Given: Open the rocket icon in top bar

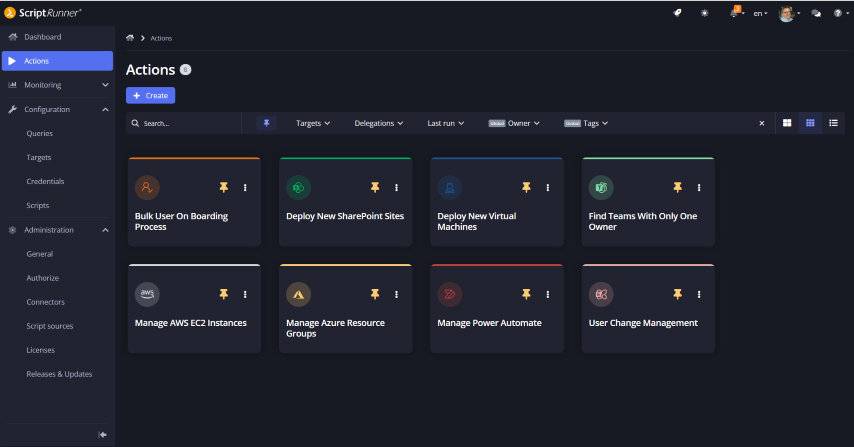Looking at the screenshot, I should coord(678,13).
